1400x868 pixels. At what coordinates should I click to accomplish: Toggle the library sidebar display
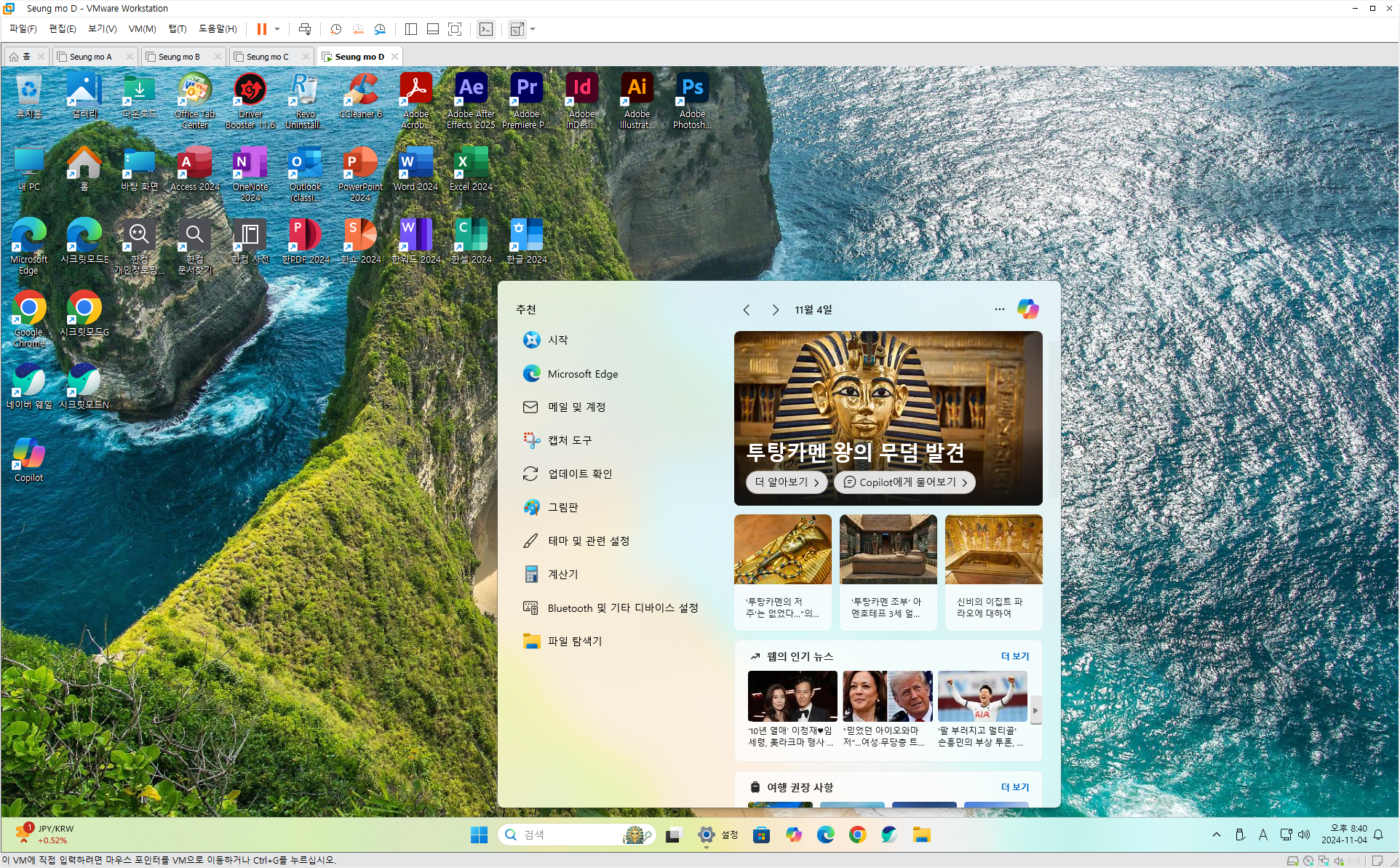pos(411,29)
